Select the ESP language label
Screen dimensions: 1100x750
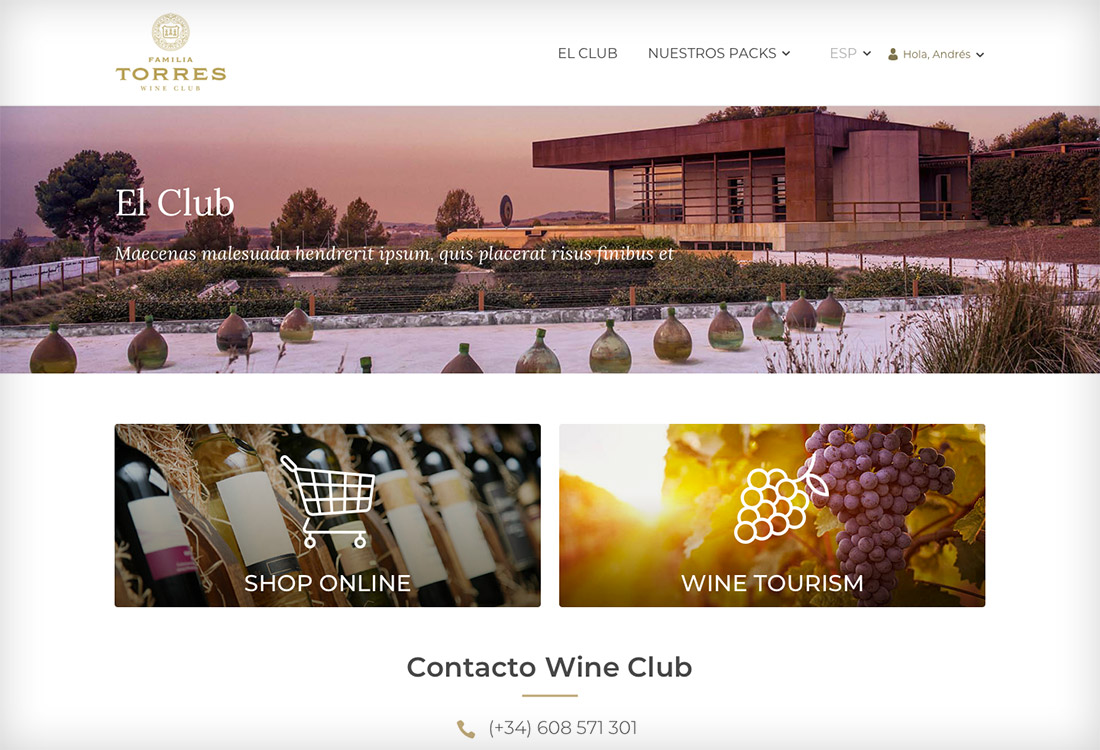(843, 53)
